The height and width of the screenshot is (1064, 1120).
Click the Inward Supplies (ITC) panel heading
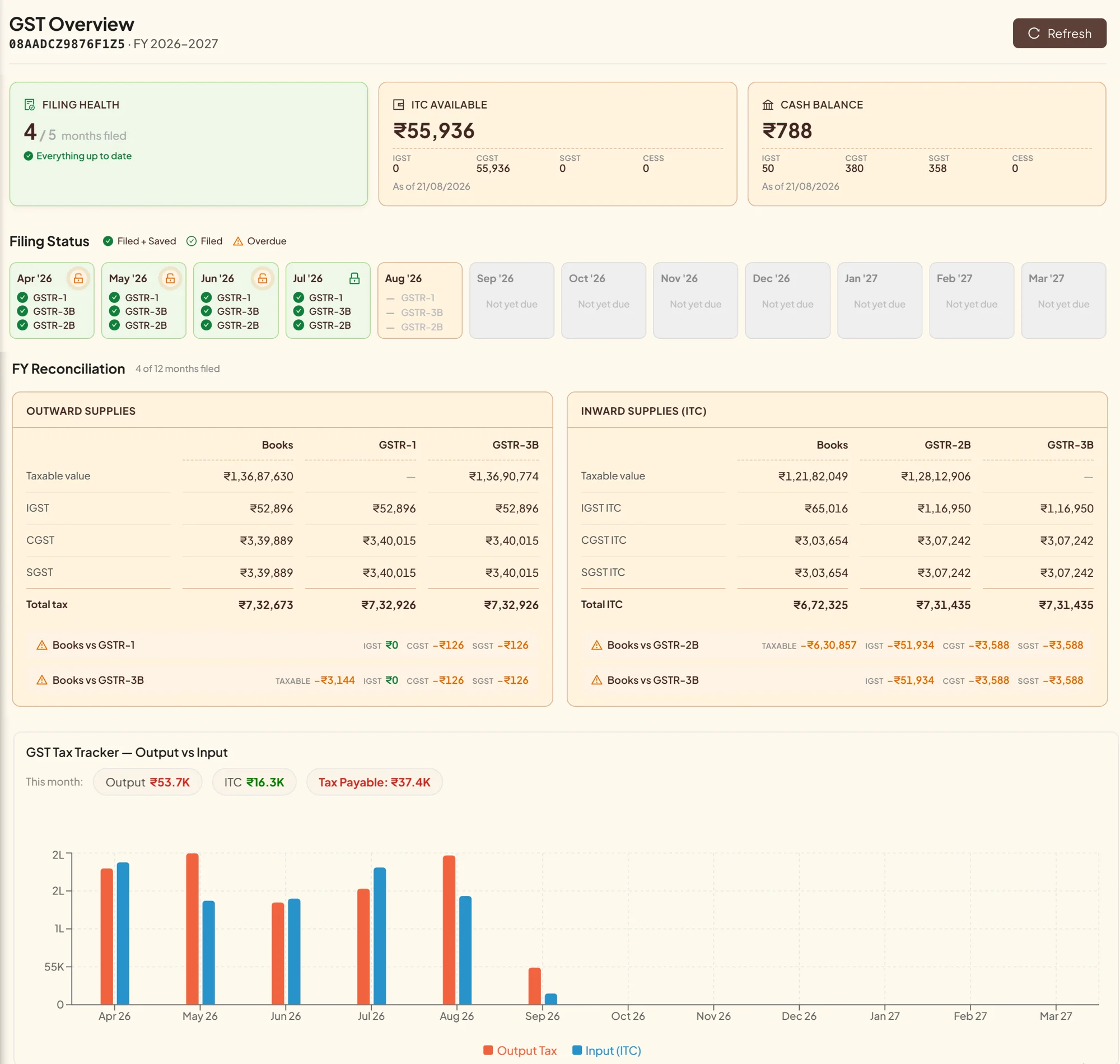643,411
